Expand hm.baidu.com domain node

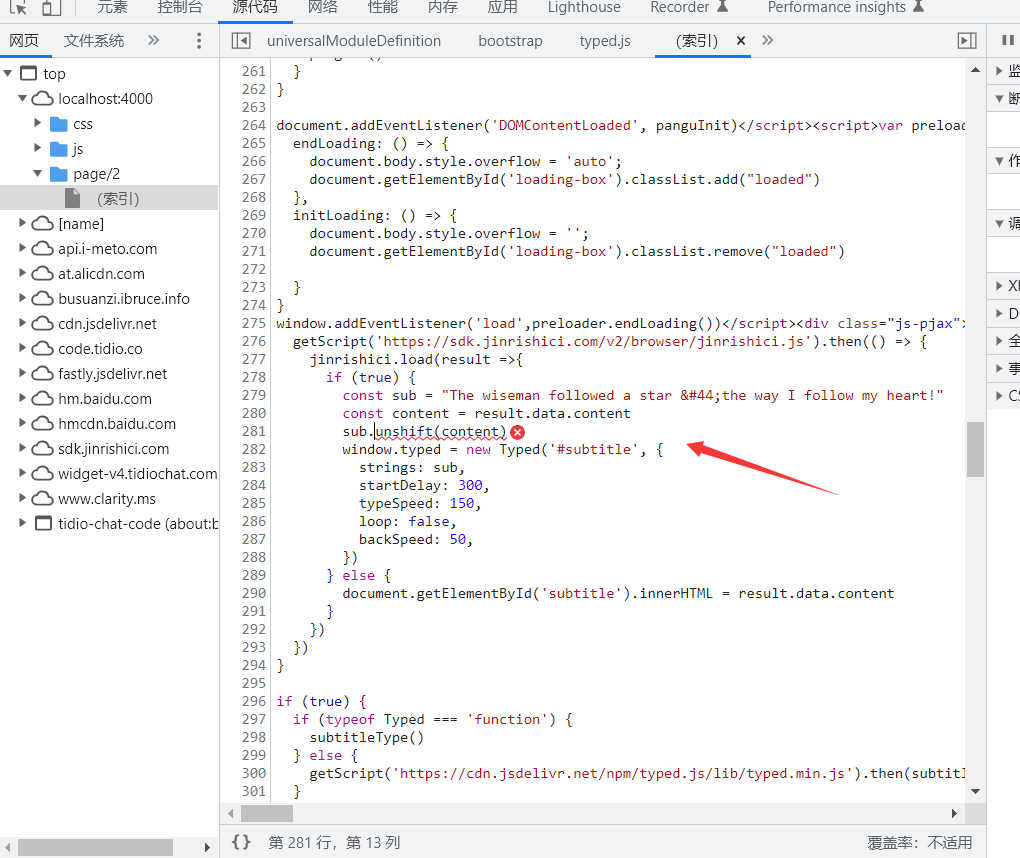(23, 398)
